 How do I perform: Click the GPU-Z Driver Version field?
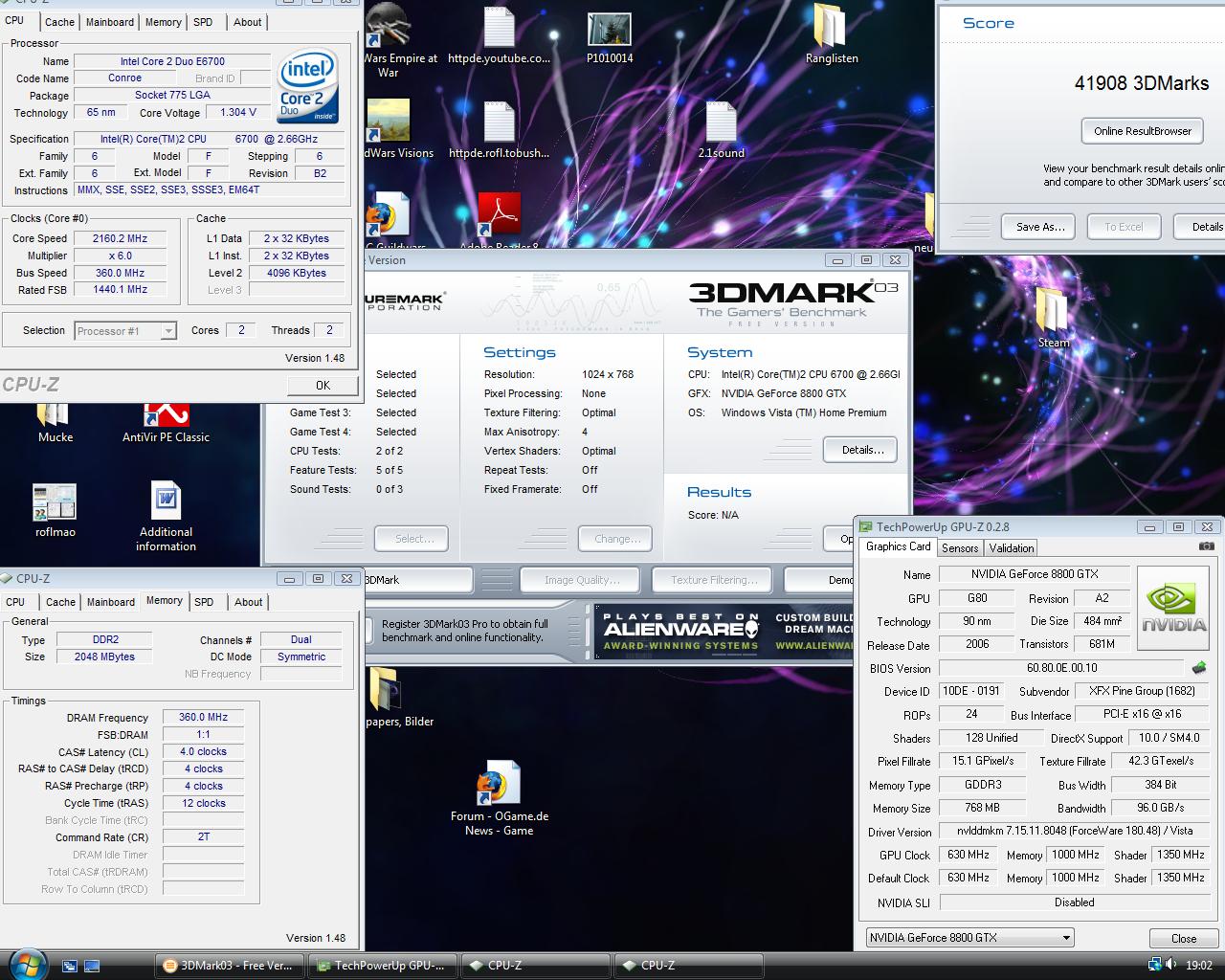pyautogui.click(x=1074, y=831)
